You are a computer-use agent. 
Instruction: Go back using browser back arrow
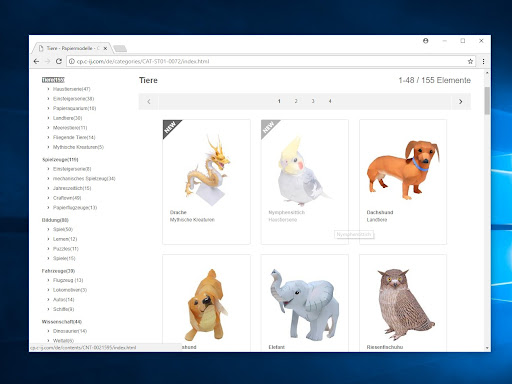coord(36,61)
